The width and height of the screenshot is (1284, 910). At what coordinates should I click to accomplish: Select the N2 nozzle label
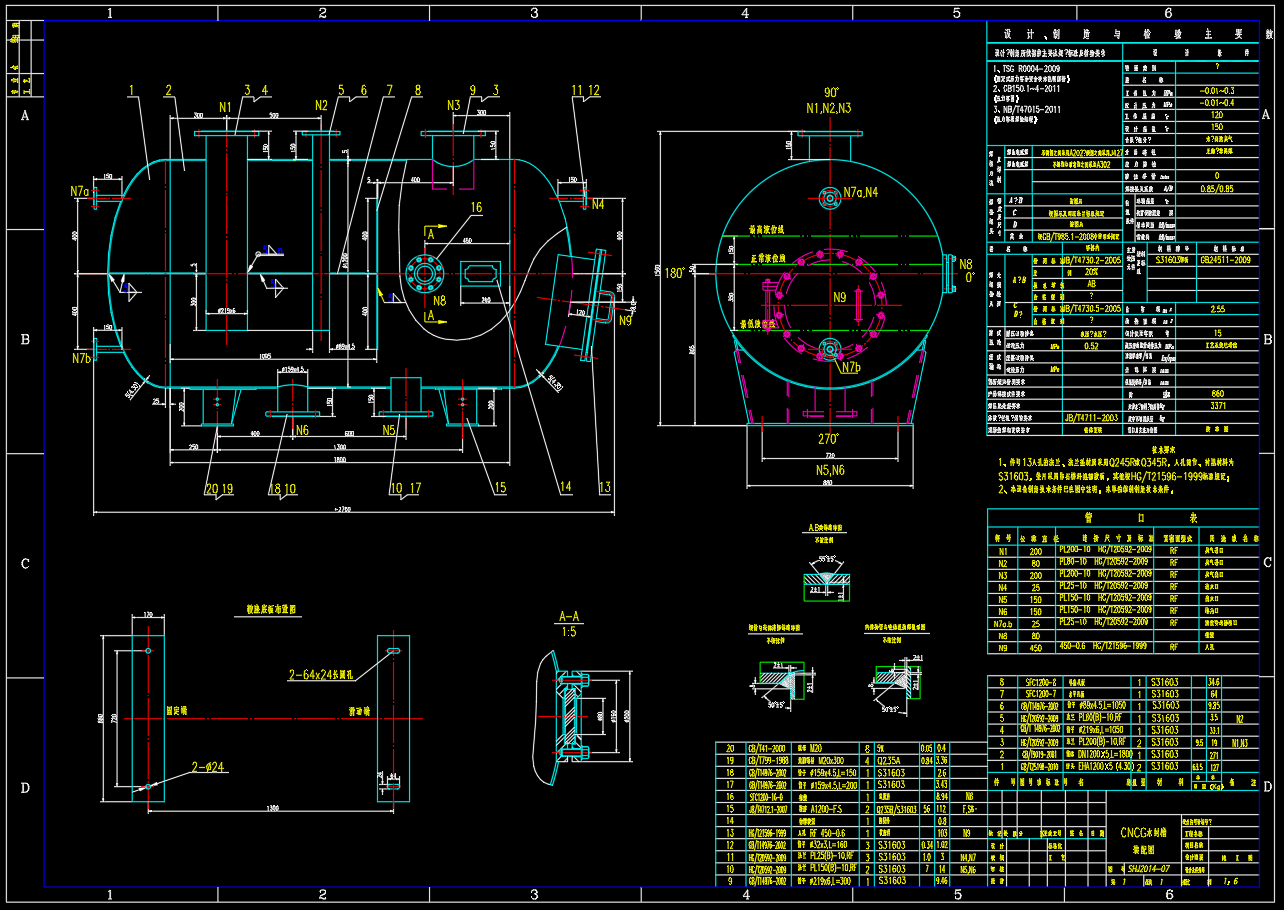pyautogui.click(x=321, y=106)
